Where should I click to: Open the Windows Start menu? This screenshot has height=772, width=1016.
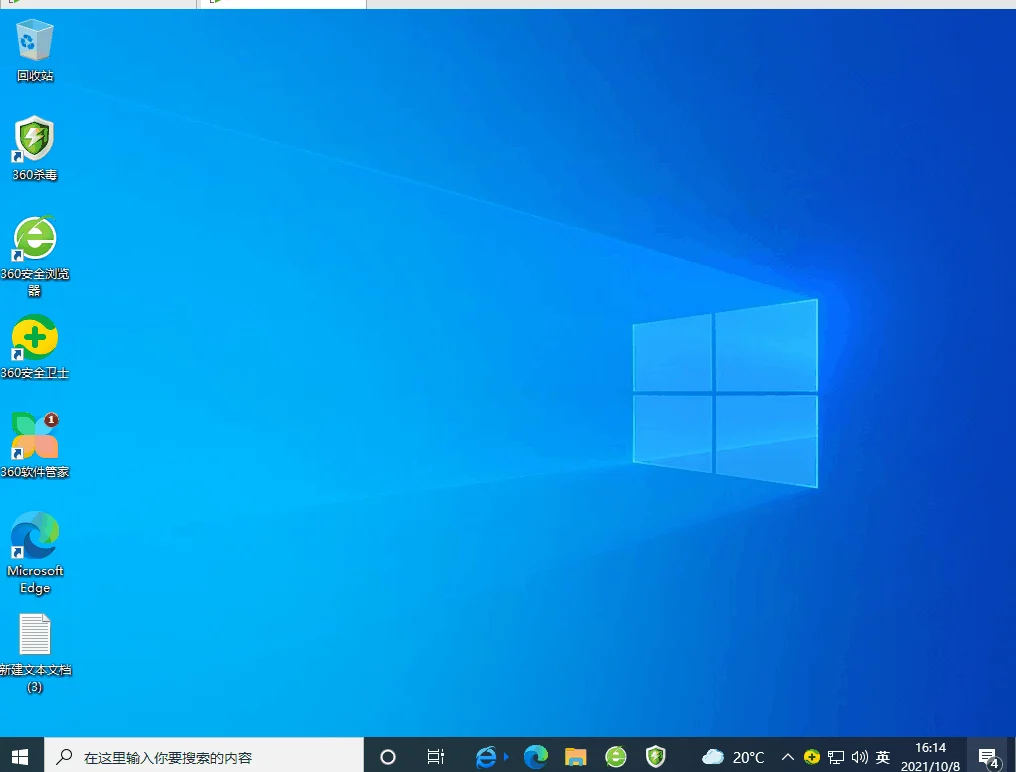click(x=20, y=756)
